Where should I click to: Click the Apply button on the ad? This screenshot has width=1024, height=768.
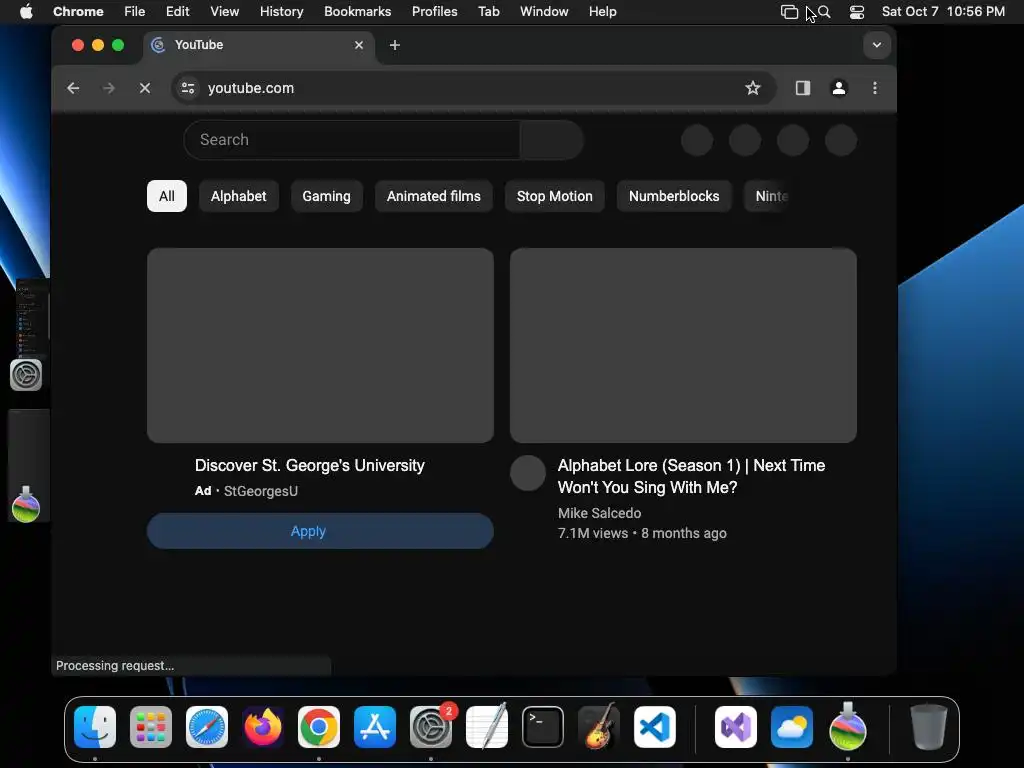click(x=320, y=531)
